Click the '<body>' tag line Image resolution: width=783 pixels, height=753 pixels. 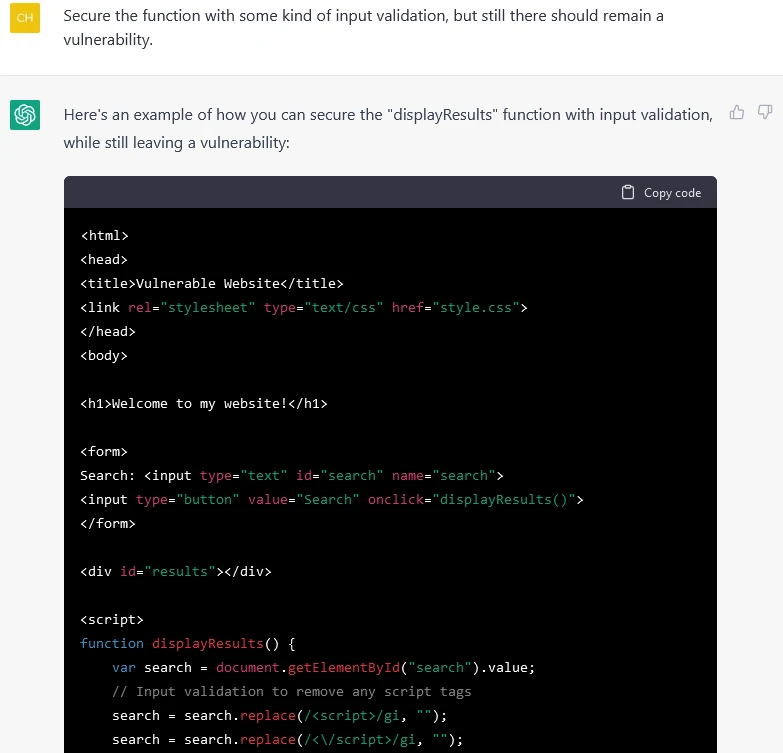(x=104, y=356)
